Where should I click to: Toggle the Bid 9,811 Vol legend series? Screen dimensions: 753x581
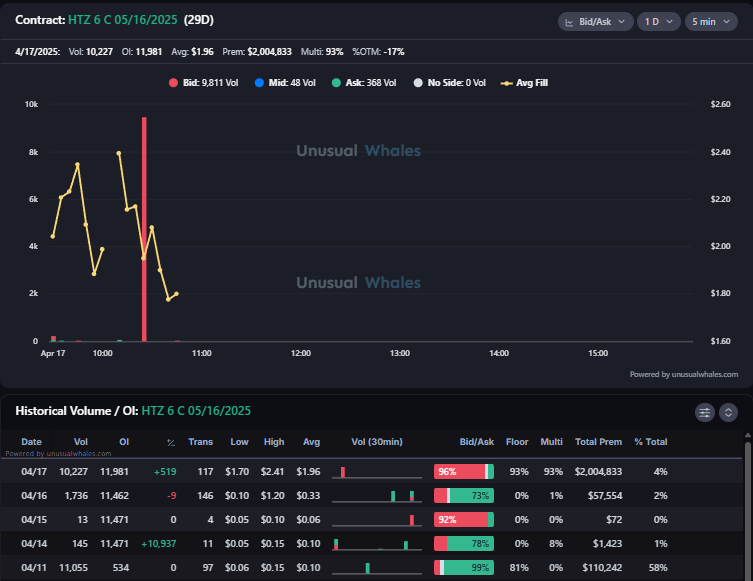[204, 83]
